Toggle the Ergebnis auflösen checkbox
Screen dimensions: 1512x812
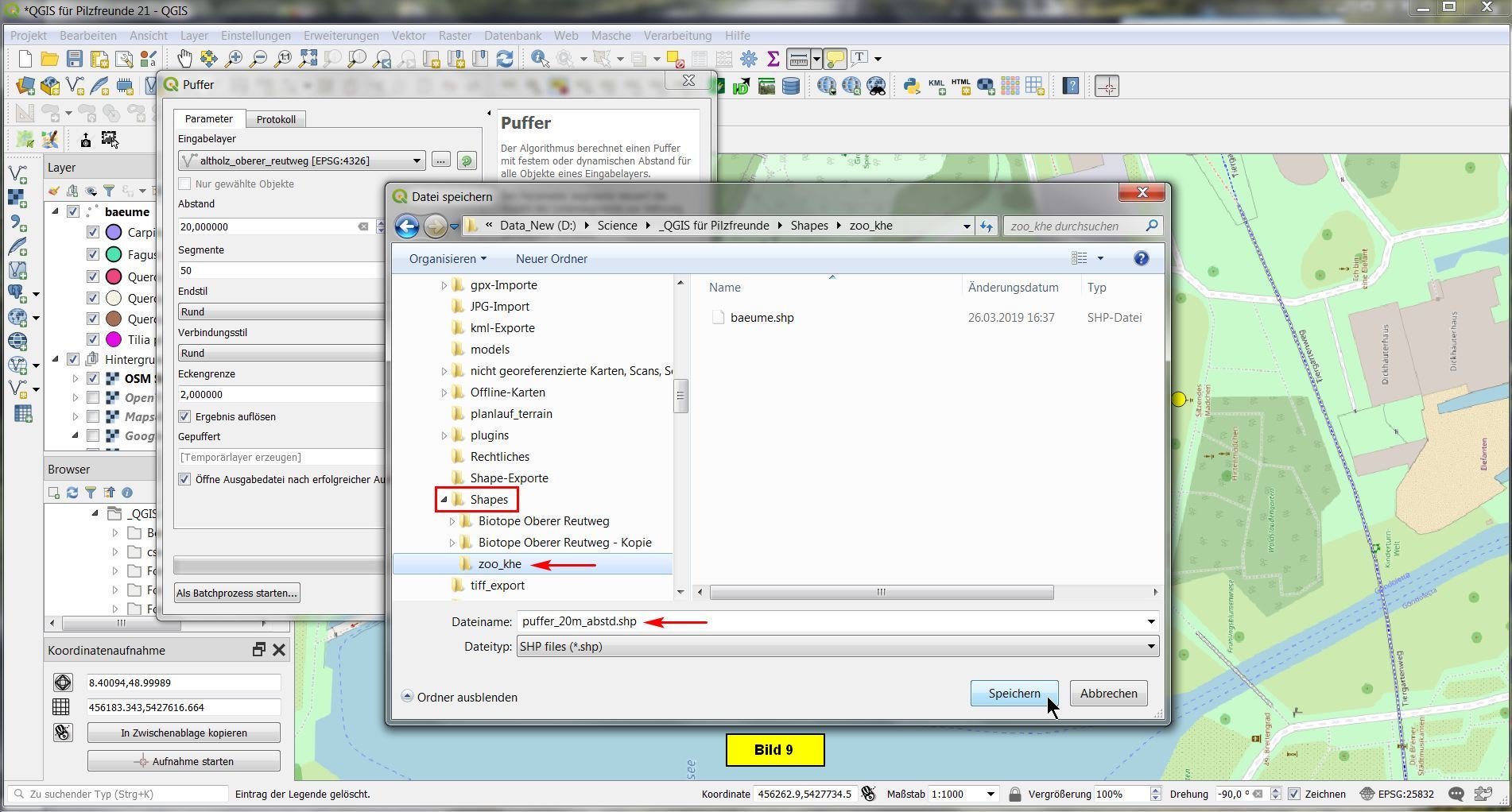click(x=185, y=416)
